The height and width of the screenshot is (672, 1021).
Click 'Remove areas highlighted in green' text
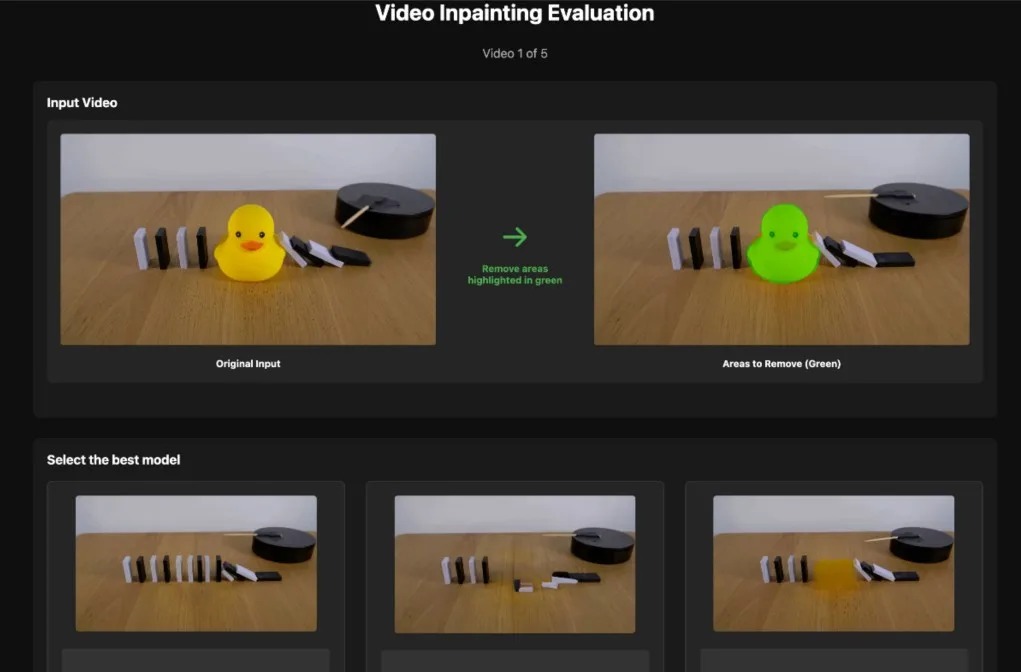coord(514,274)
